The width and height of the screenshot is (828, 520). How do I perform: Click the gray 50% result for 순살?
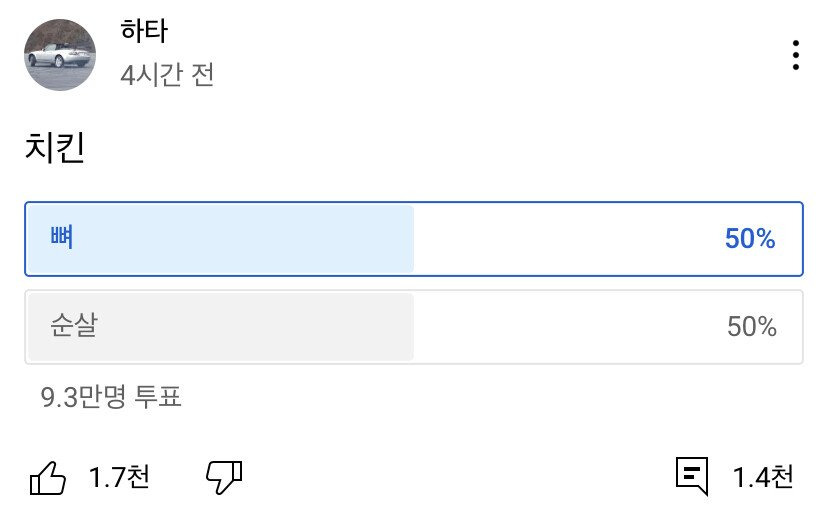pyautogui.click(x=752, y=327)
